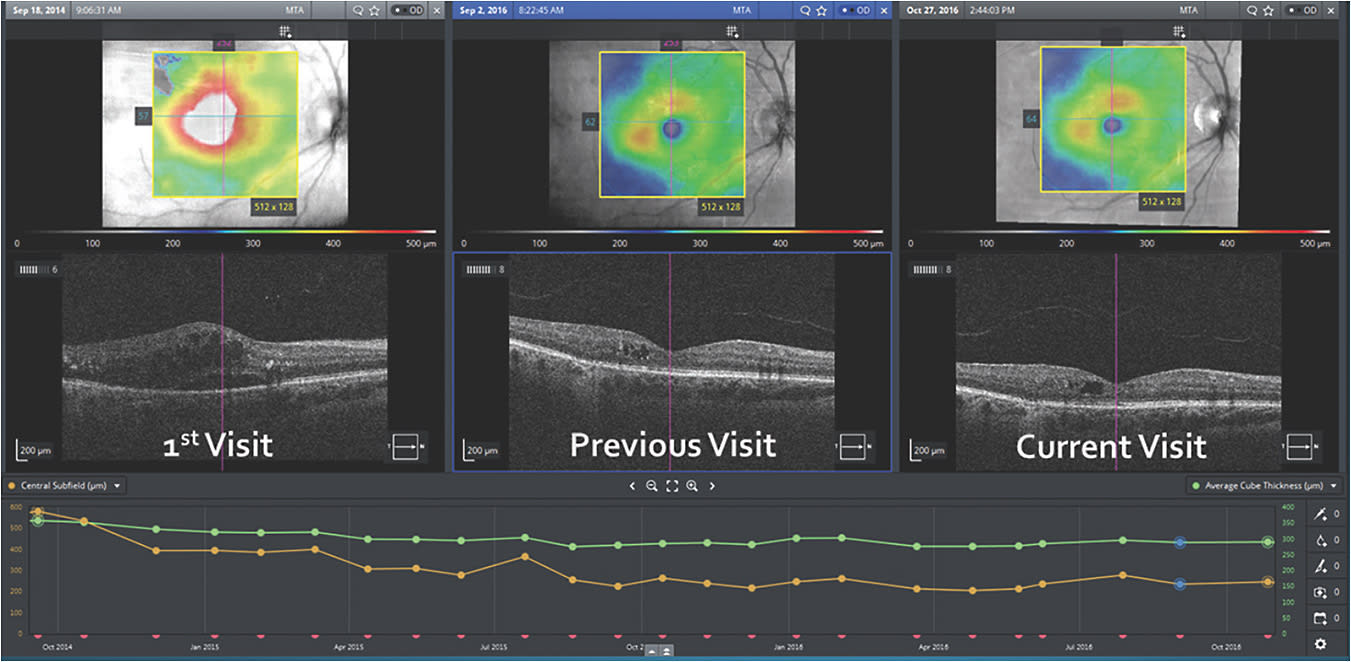Click the right chevron navigation button
Viewport: 1351px width, 662px height.
712,486
